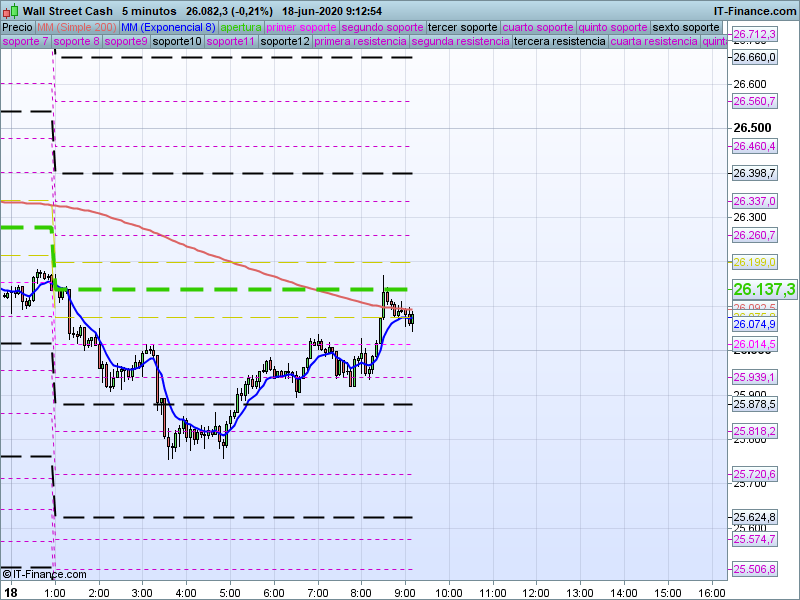
Task: Select the soporte12 legend item
Action: point(285,42)
